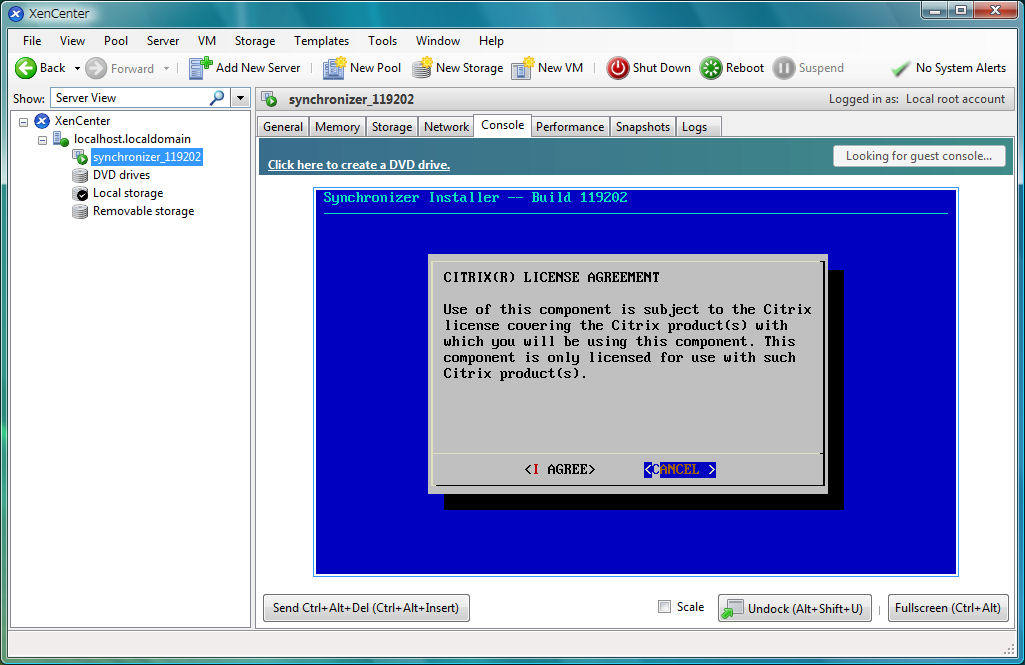The image size is (1025, 665).
Task: Select Local storage label in the tree
Action: pos(128,194)
